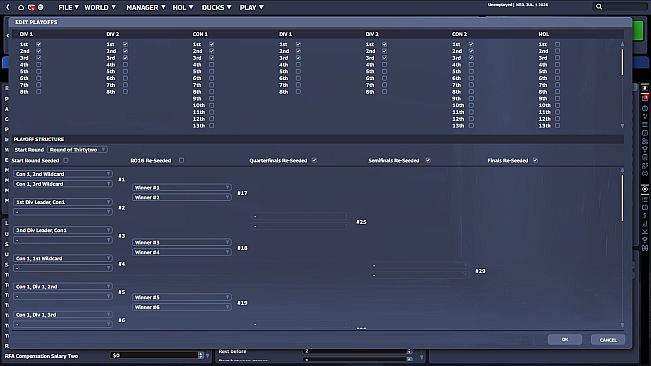Open 'Con 1, 2nd Wildcard' dropdown
The width and height of the screenshot is (651, 366).
point(63,174)
